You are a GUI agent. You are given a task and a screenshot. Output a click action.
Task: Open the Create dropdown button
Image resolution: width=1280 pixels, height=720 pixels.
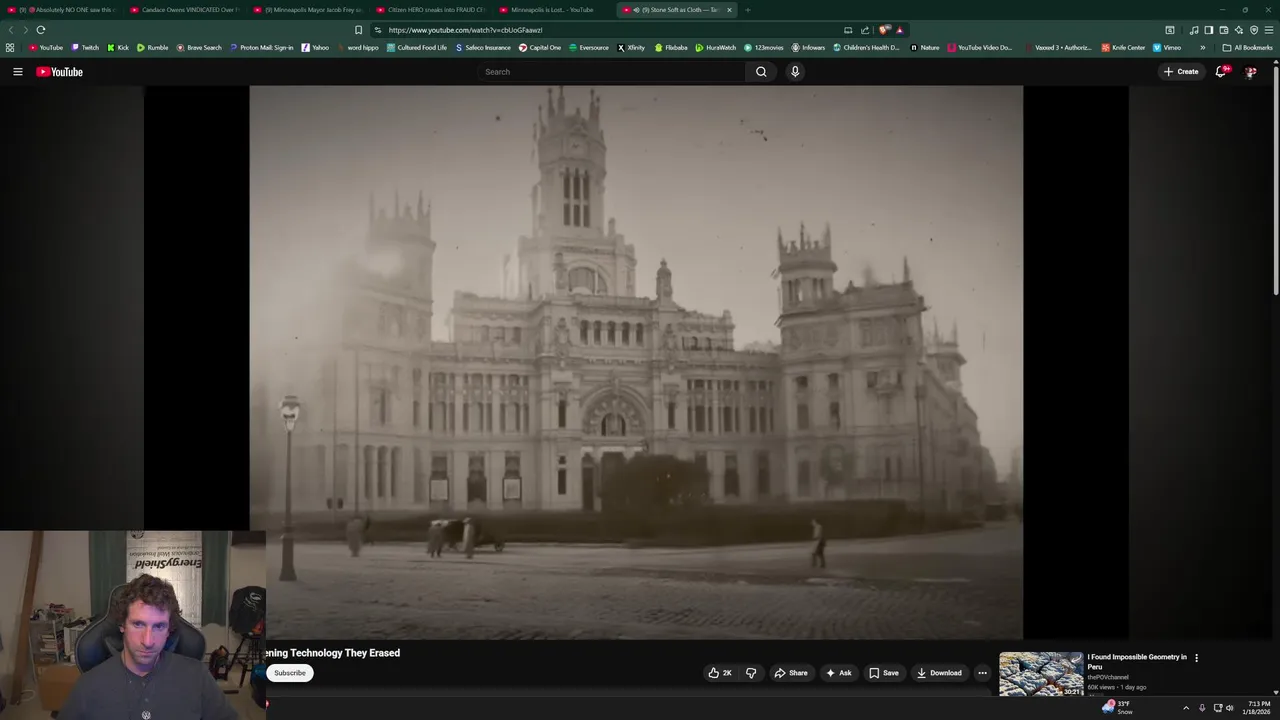click(1180, 72)
